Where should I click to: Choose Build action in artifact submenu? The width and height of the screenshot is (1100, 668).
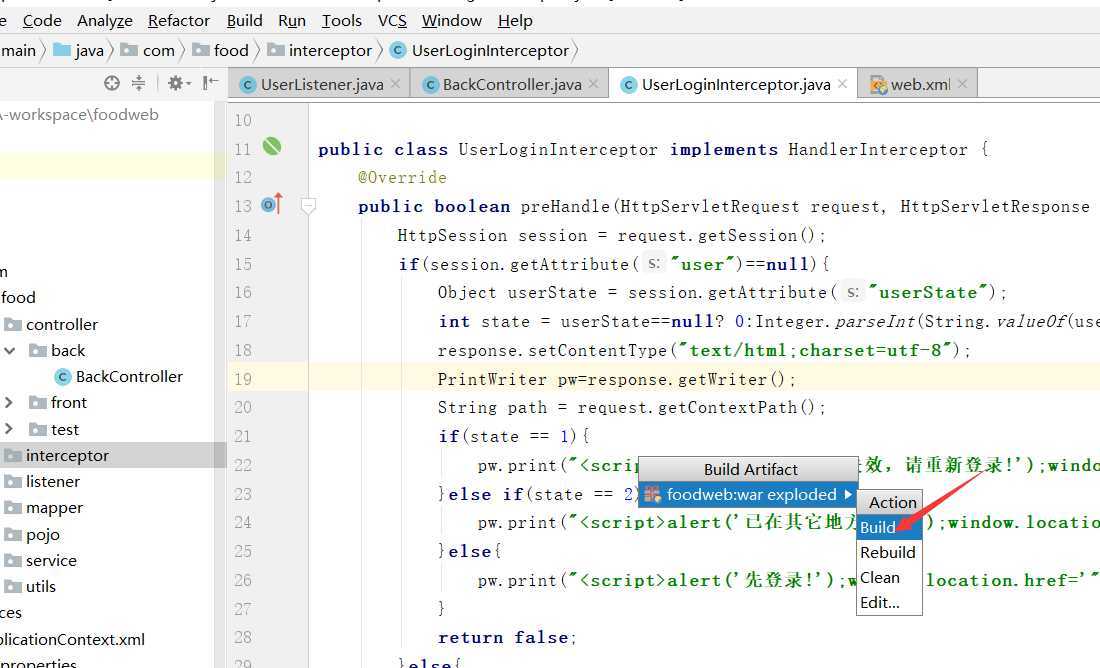pos(889,528)
